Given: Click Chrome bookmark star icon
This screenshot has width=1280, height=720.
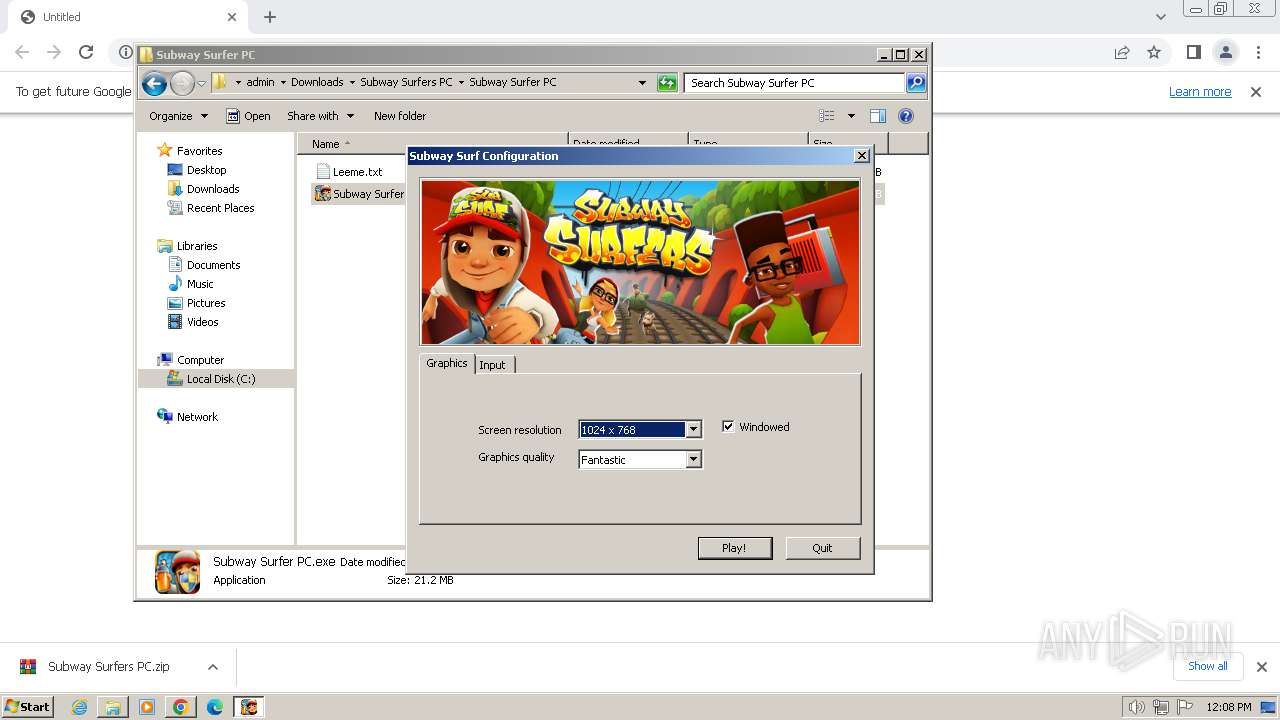Looking at the screenshot, I should (1154, 52).
